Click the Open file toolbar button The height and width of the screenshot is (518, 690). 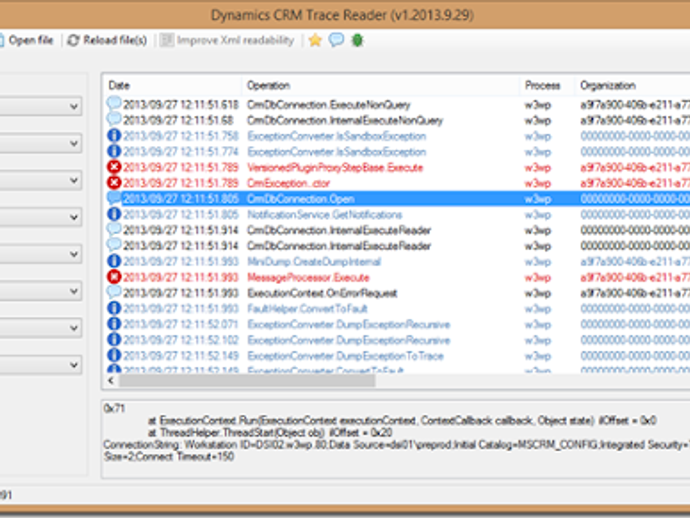[x=26, y=40]
